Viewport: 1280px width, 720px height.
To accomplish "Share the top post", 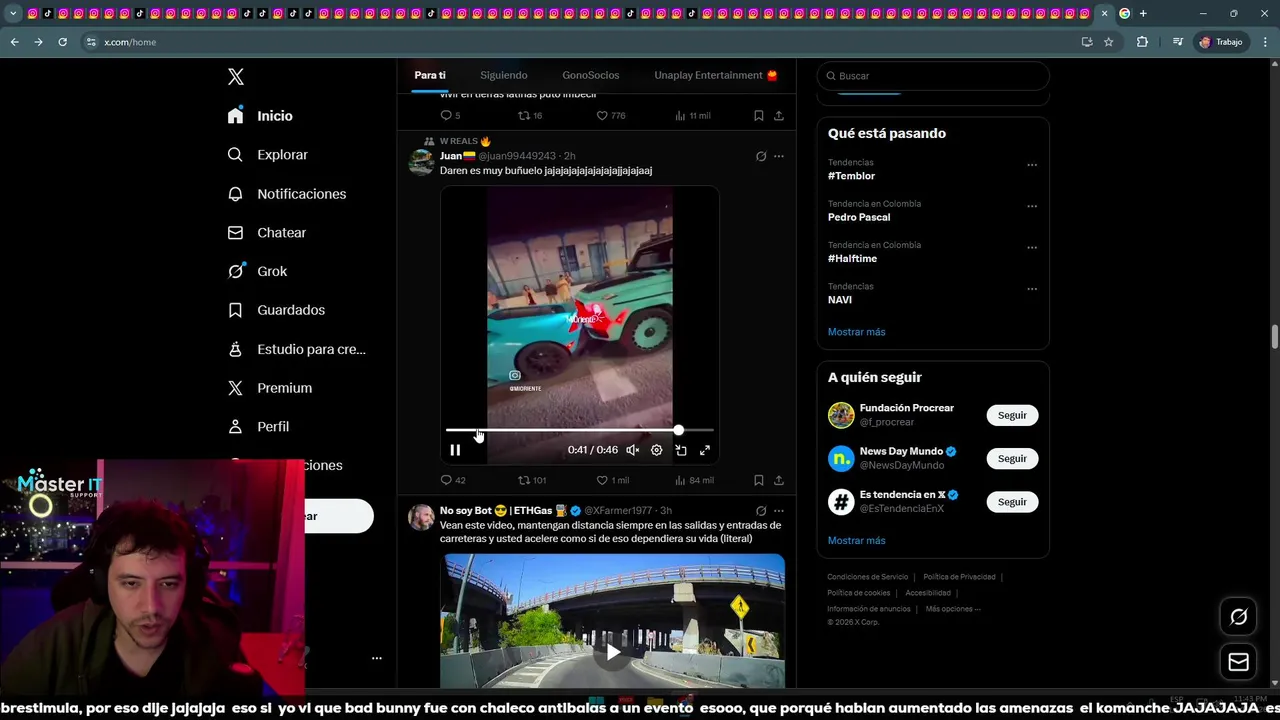I will 778,115.
